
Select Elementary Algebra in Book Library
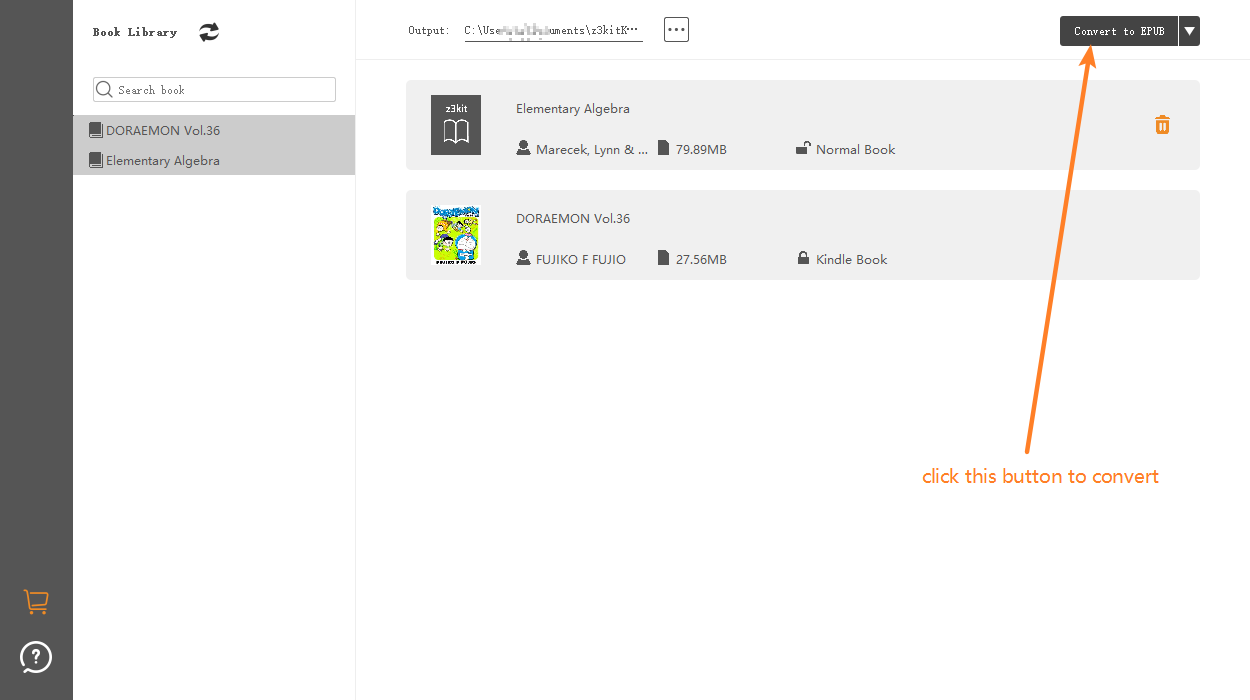[163, 161]
